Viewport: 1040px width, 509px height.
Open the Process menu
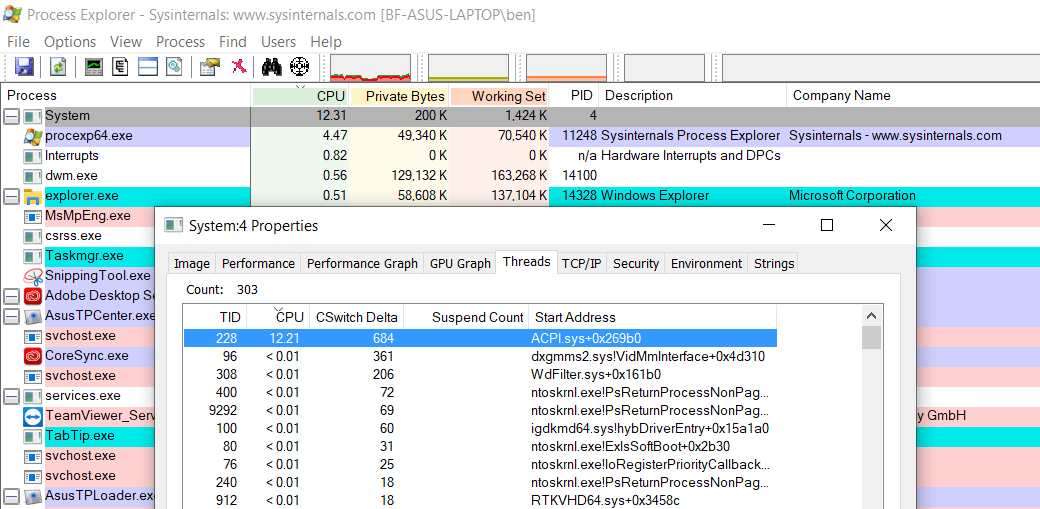click(x=180, y=42)
